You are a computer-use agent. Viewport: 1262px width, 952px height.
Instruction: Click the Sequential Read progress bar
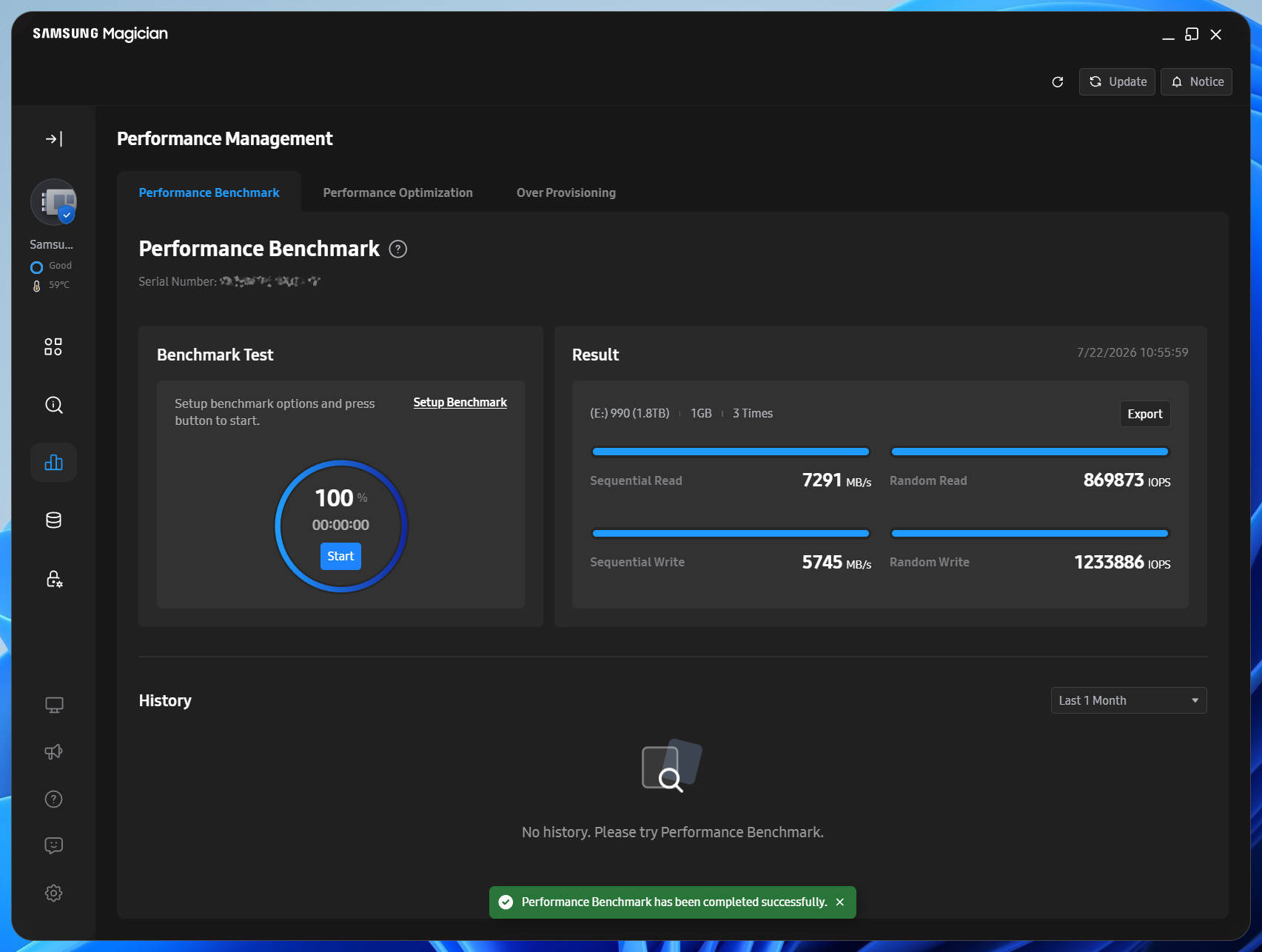[x=731, y=452]
